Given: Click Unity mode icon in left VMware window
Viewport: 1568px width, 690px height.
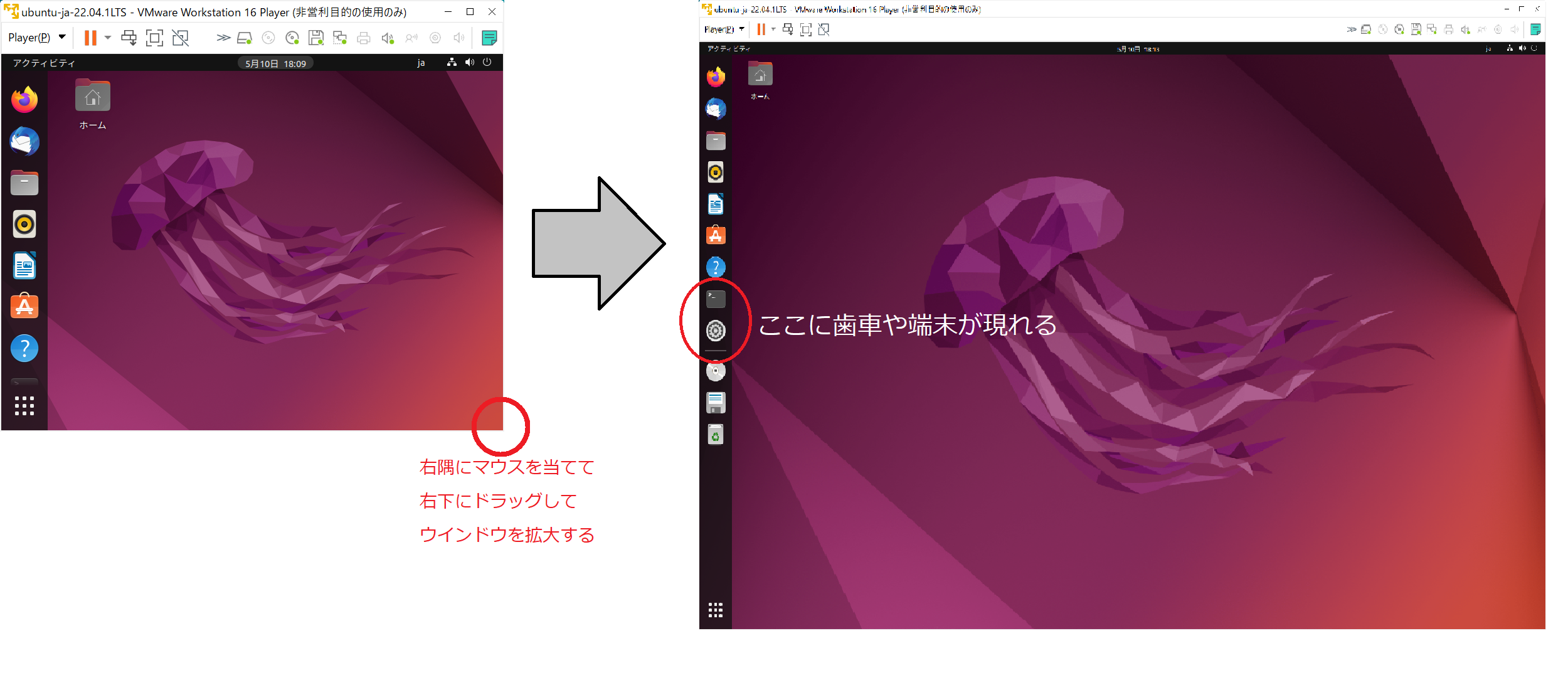Looking at the screenshot, I should point(181,38).
